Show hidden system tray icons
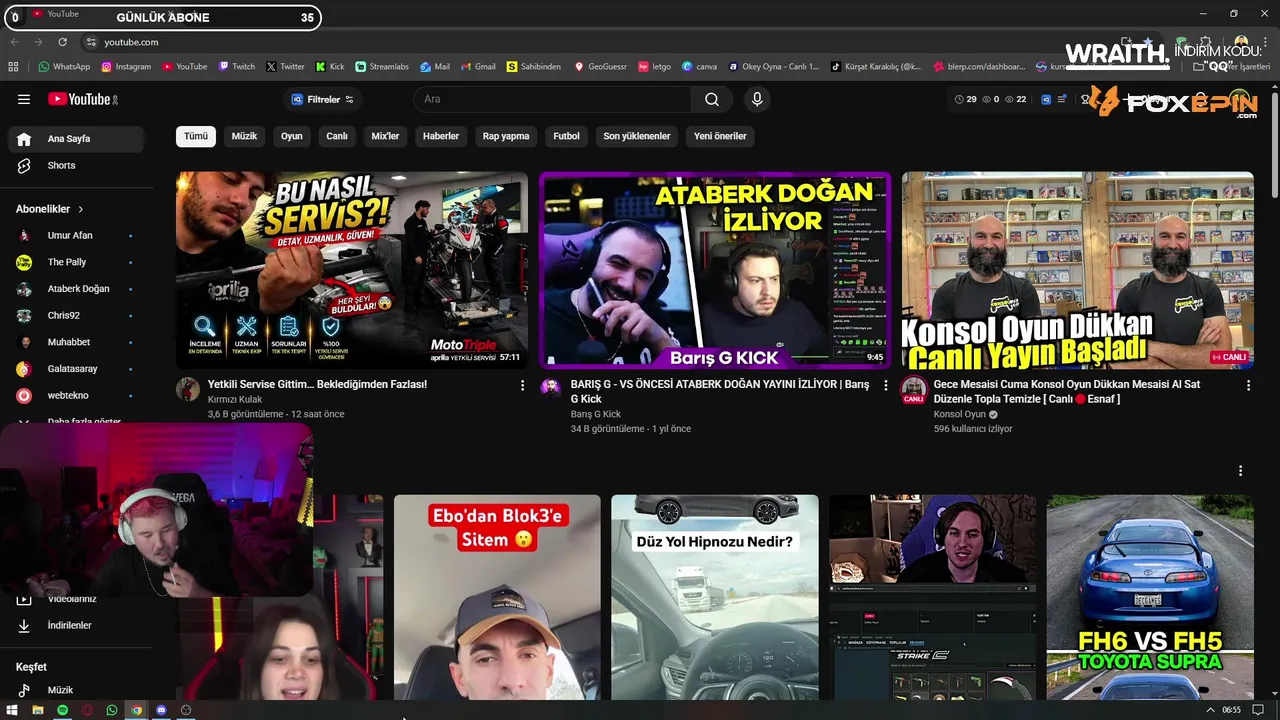 point(1211,710)
